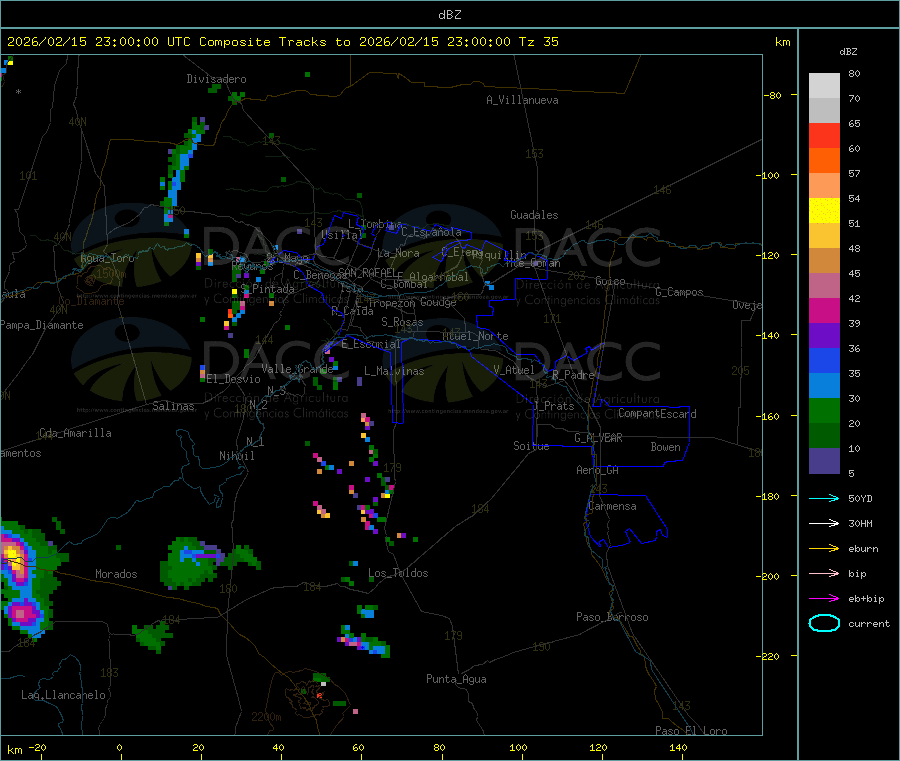Click the 'Punta_Agua' map label
This screenshot has width=900, height=761.
point(456,679)
